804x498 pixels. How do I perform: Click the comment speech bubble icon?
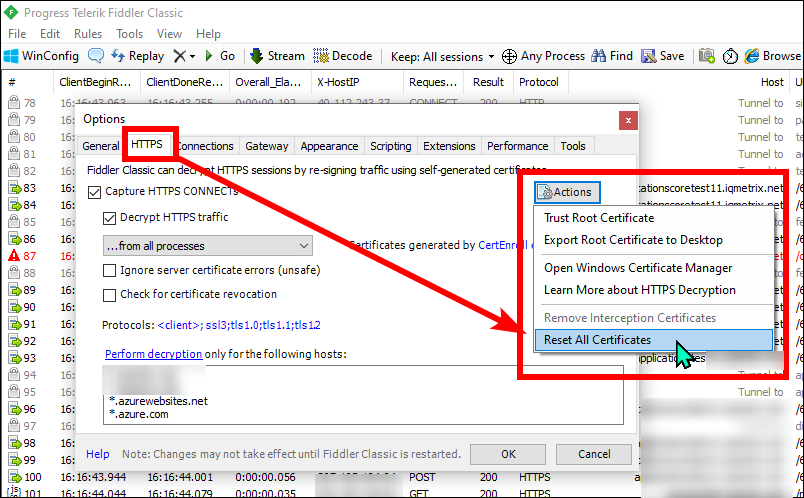click(x=96, y=56)
